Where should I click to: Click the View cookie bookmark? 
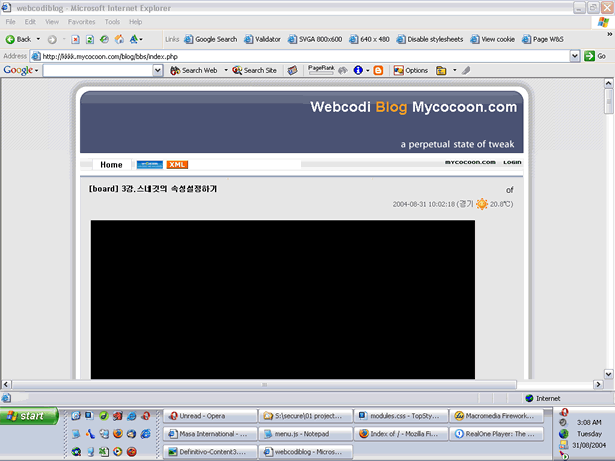pos(493,39)
